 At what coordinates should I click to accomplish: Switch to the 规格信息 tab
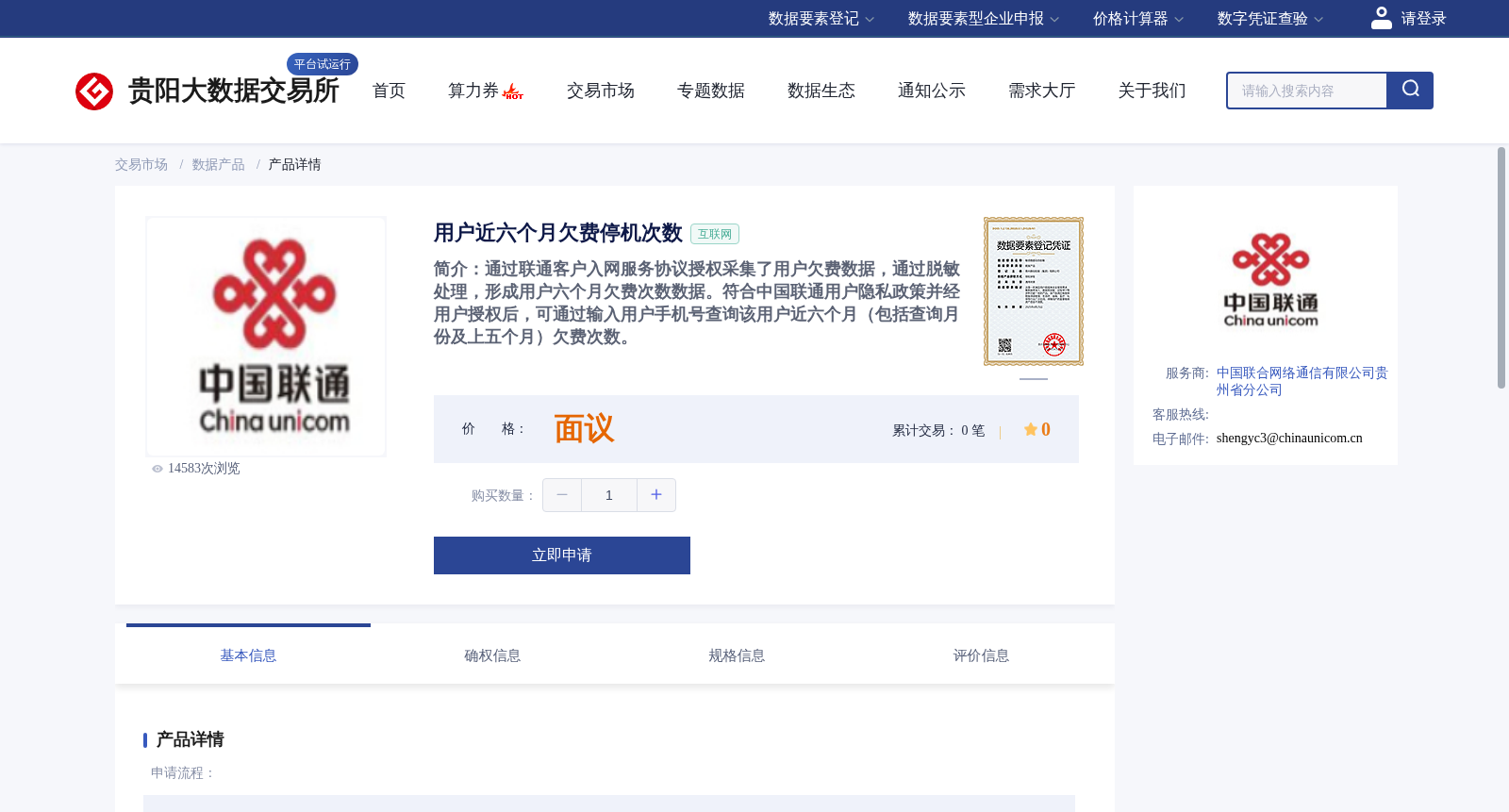coord(737,655)
